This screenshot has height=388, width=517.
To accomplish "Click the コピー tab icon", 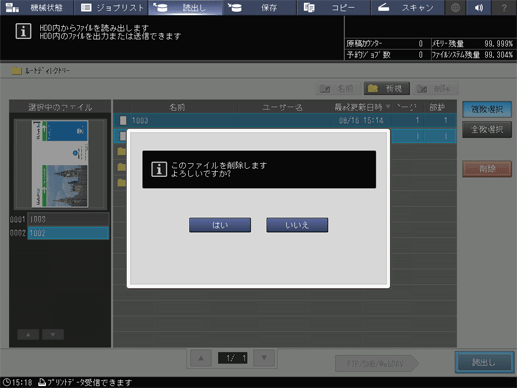I will 309,7.
